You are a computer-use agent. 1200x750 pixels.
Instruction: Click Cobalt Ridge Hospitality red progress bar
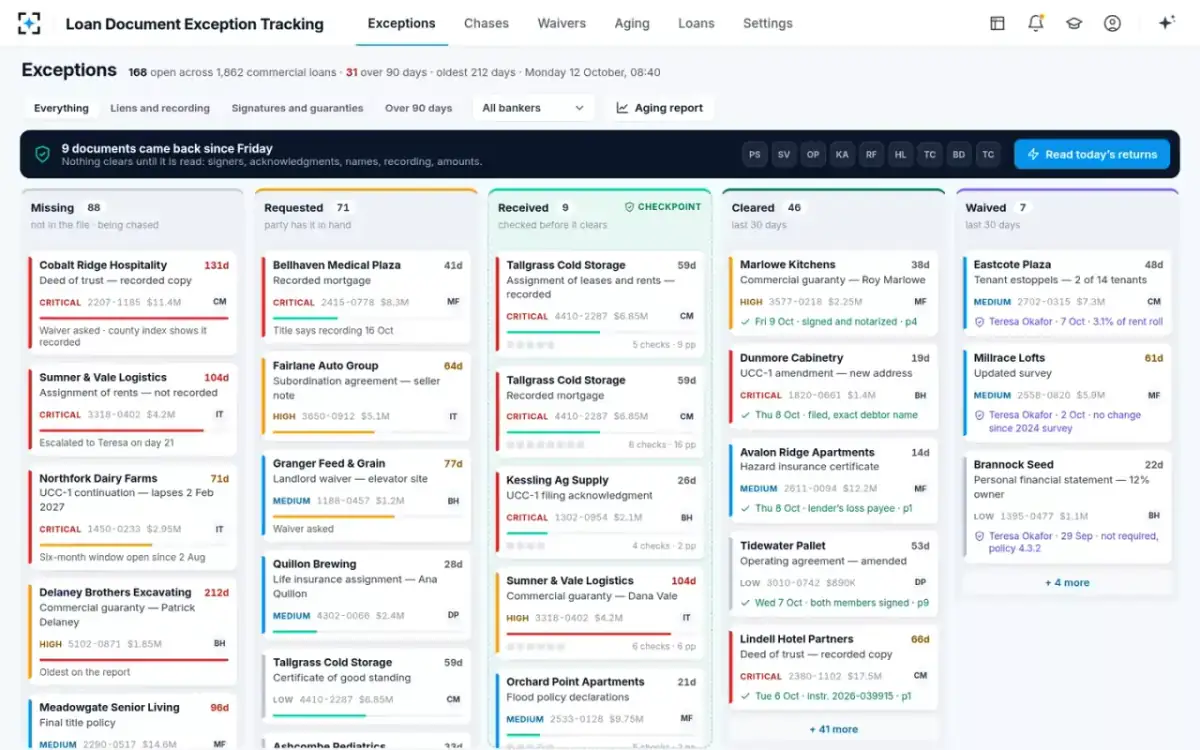[x=134, y=318]
